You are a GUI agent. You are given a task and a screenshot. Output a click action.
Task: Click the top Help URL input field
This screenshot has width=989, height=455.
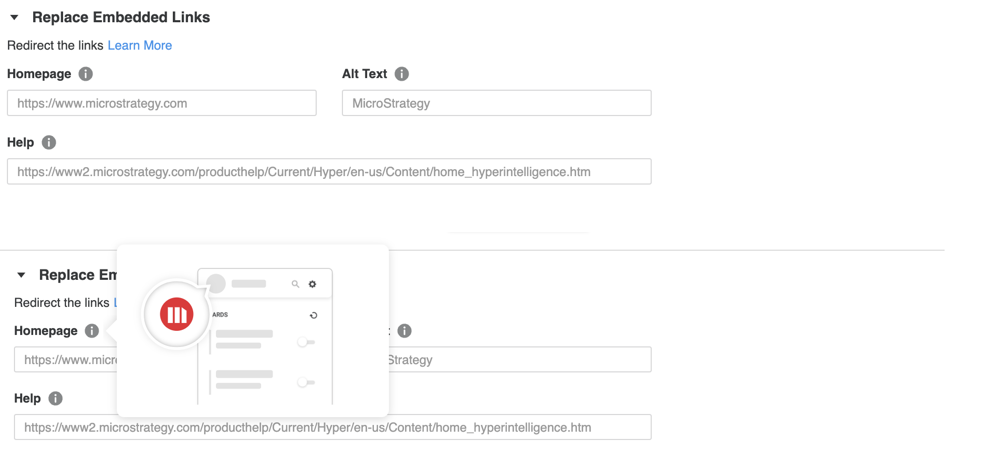(329, 172)
